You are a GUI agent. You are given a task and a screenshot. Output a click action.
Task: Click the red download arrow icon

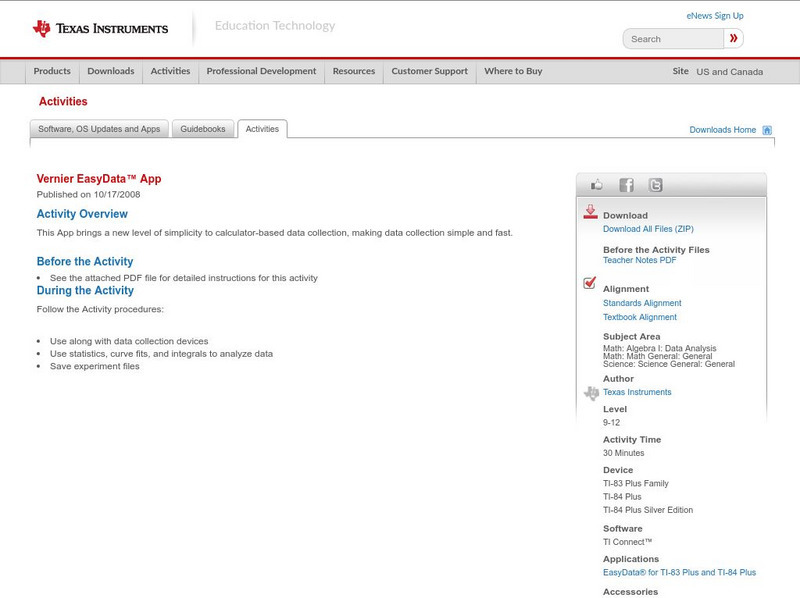pyautogui.click(x=588, y=212)
